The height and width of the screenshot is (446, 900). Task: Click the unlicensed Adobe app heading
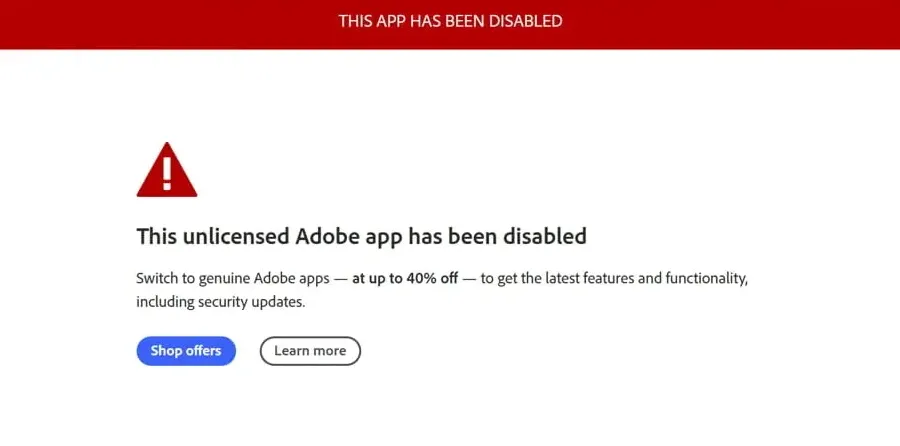pyautogui.click(x=361, y=237)
